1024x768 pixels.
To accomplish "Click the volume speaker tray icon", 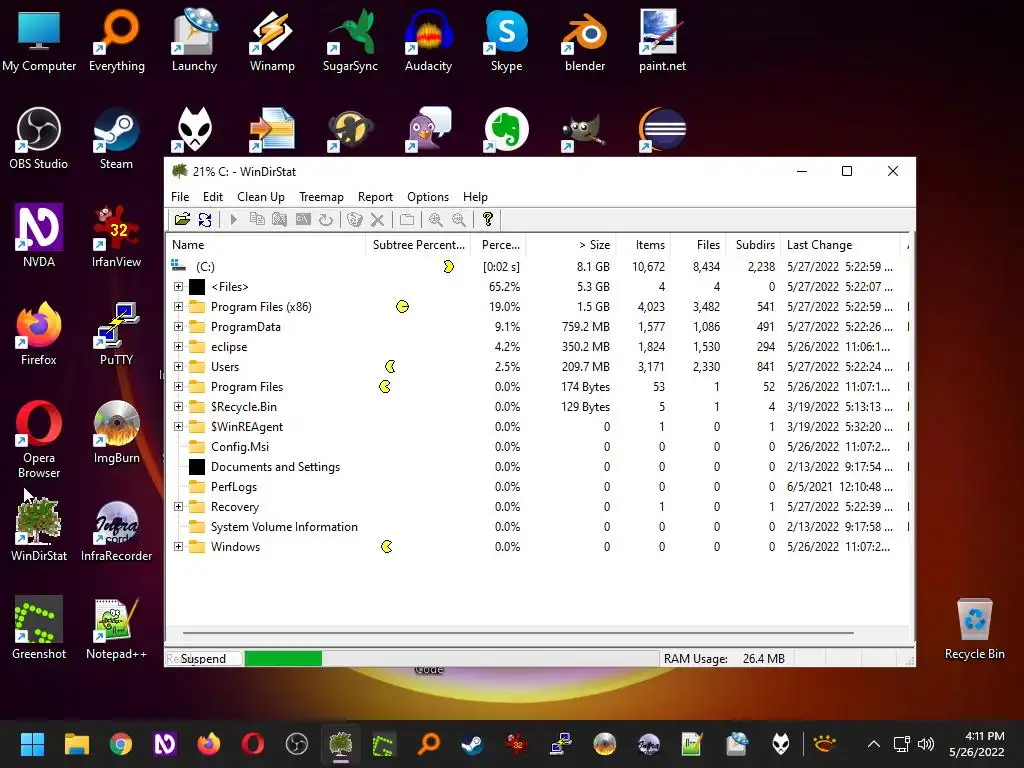I will pyautogui.click(x=925, y=744).
